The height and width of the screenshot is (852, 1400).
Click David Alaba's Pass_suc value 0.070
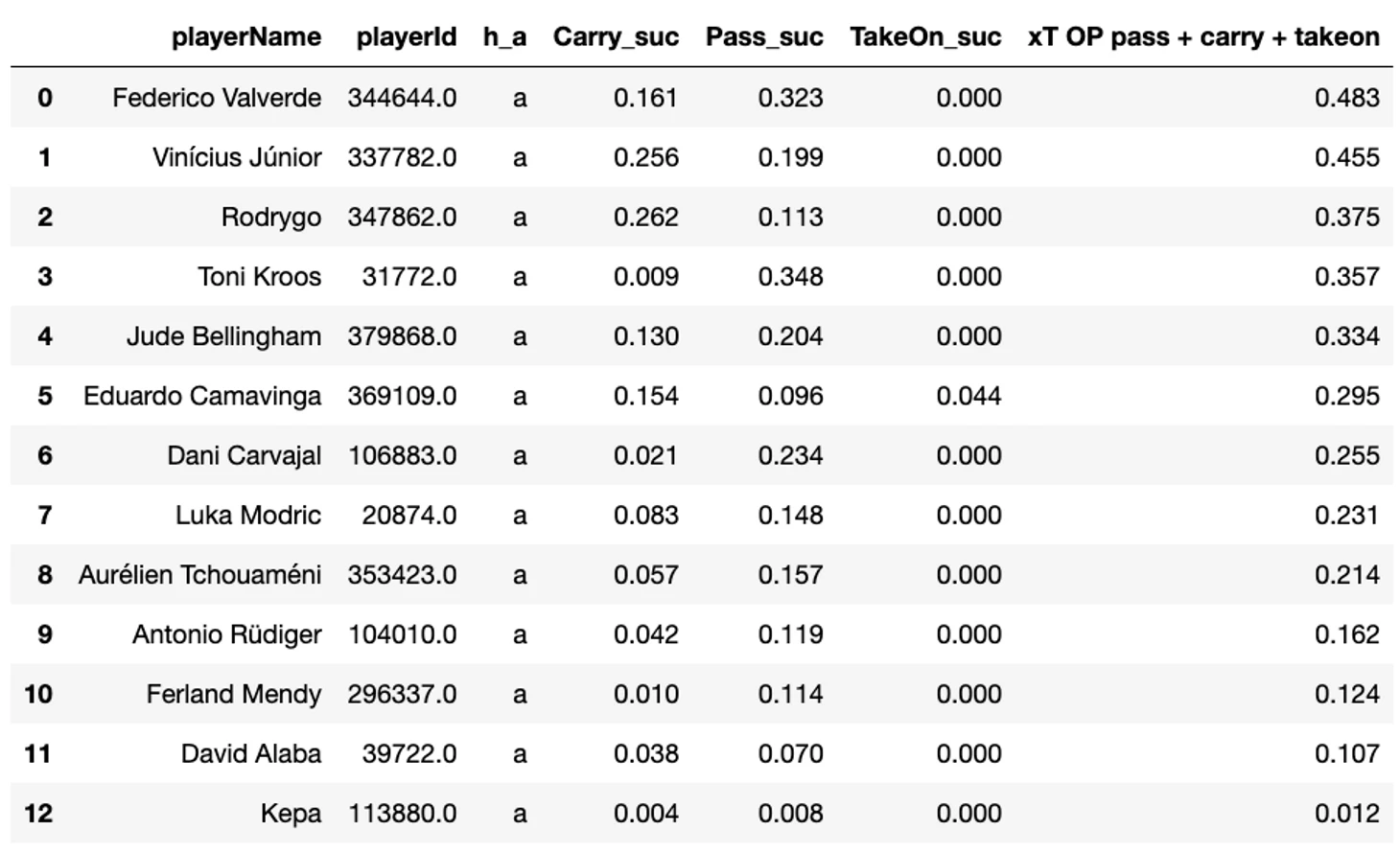790,754
